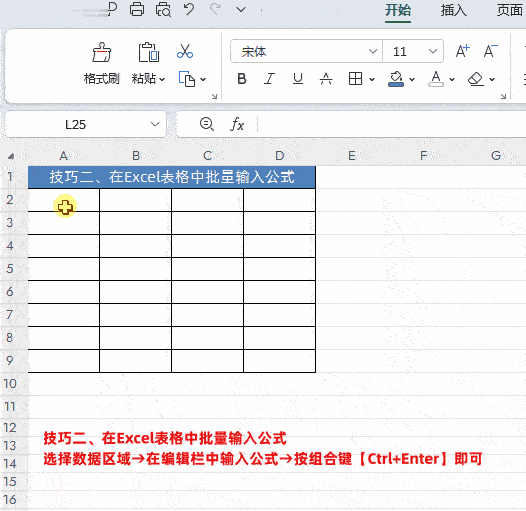Select row 1 header
Screen dimensions: 526x511
click(x=10, y=177)
